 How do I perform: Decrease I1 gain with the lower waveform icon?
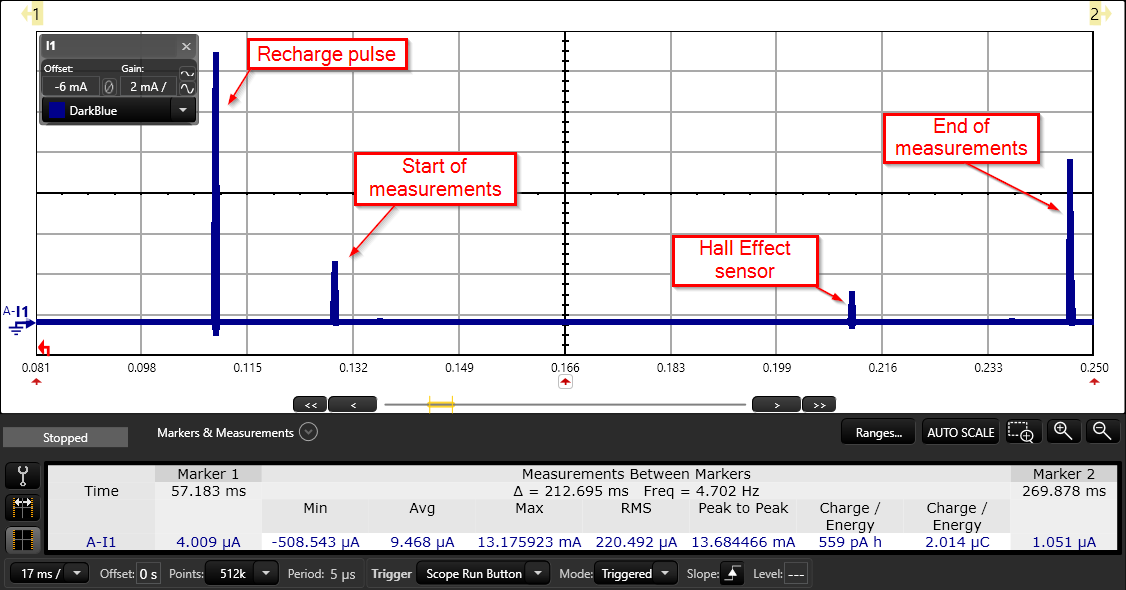[188, 88]
